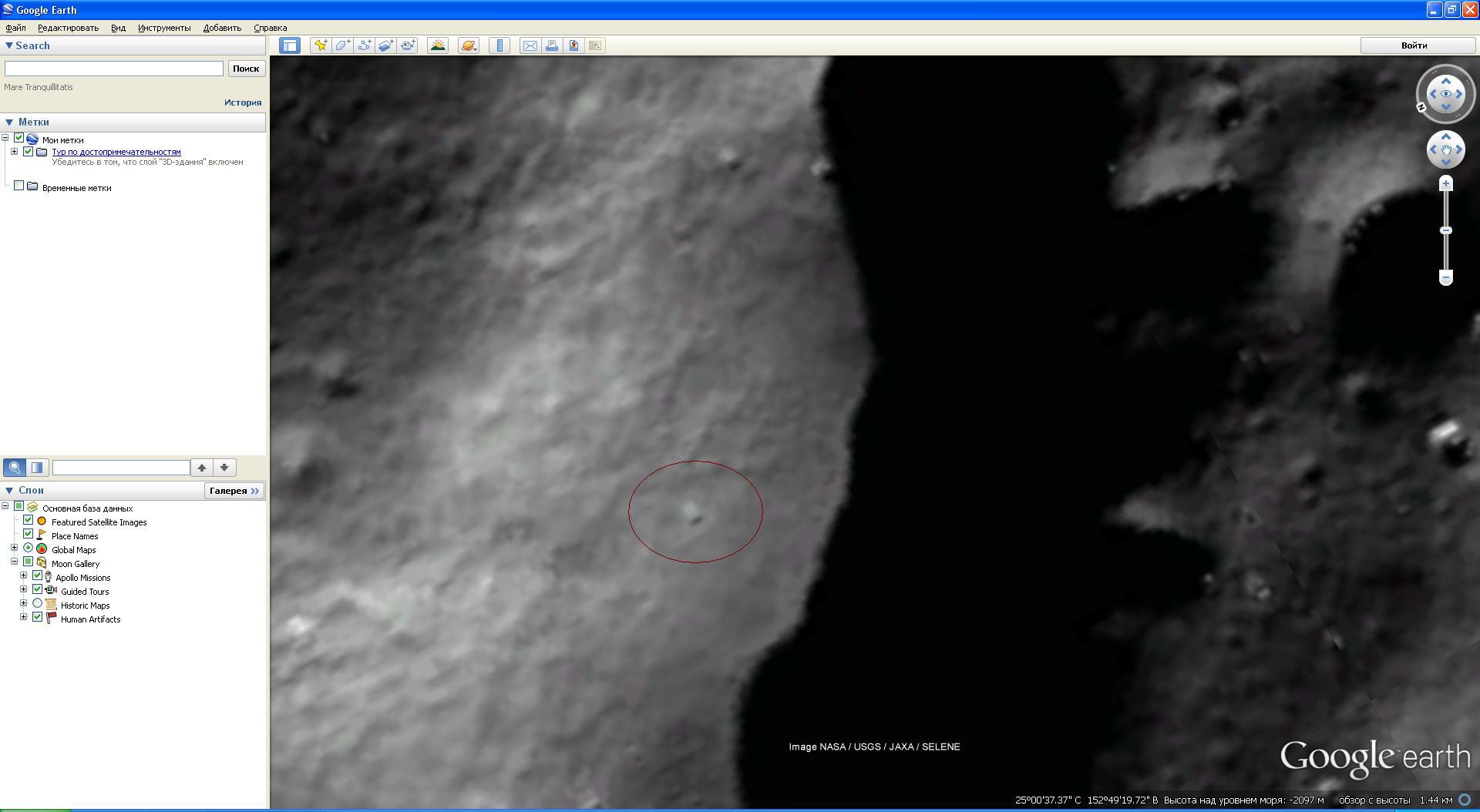Expand Global Maps tree node

pyautogui.click(x=15, y=549)
